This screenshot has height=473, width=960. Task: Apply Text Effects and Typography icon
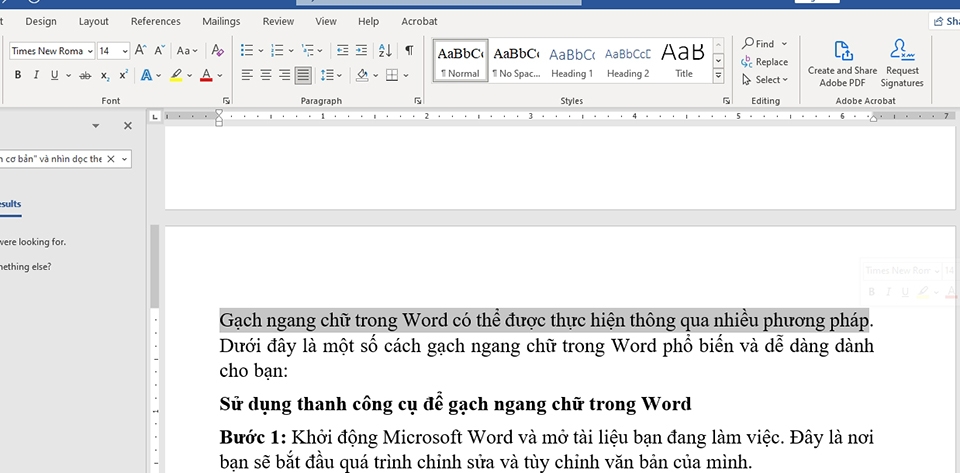(146, 75)
